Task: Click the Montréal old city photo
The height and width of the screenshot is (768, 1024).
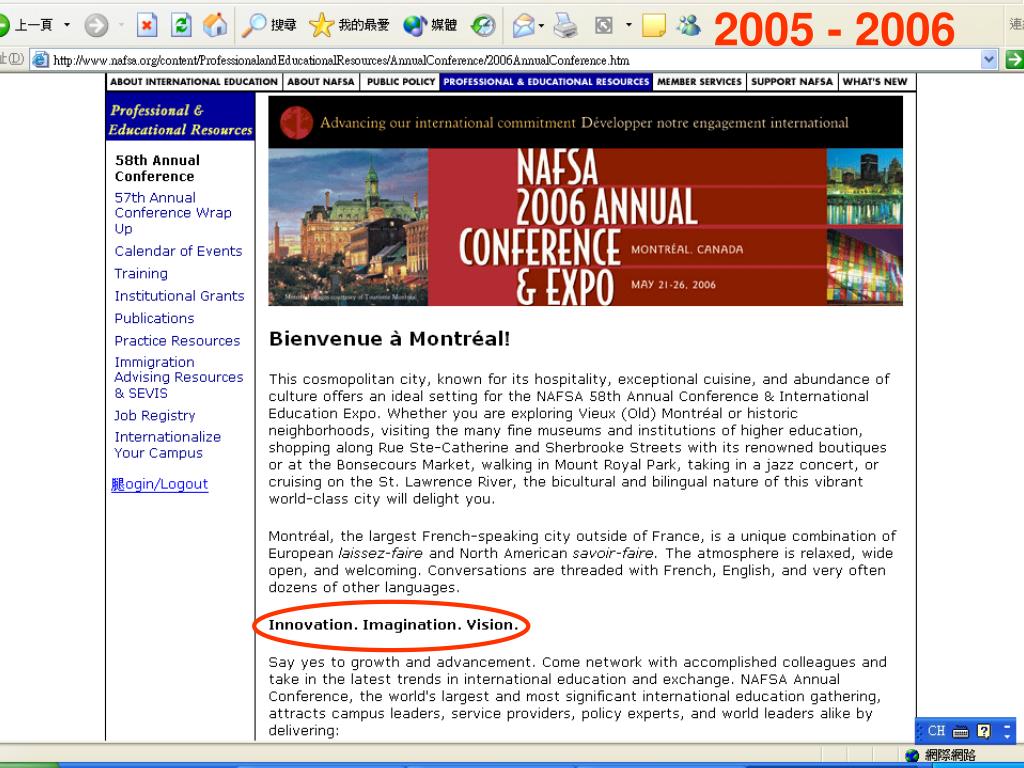Action: pyautogui.click(x=348, y=227)
